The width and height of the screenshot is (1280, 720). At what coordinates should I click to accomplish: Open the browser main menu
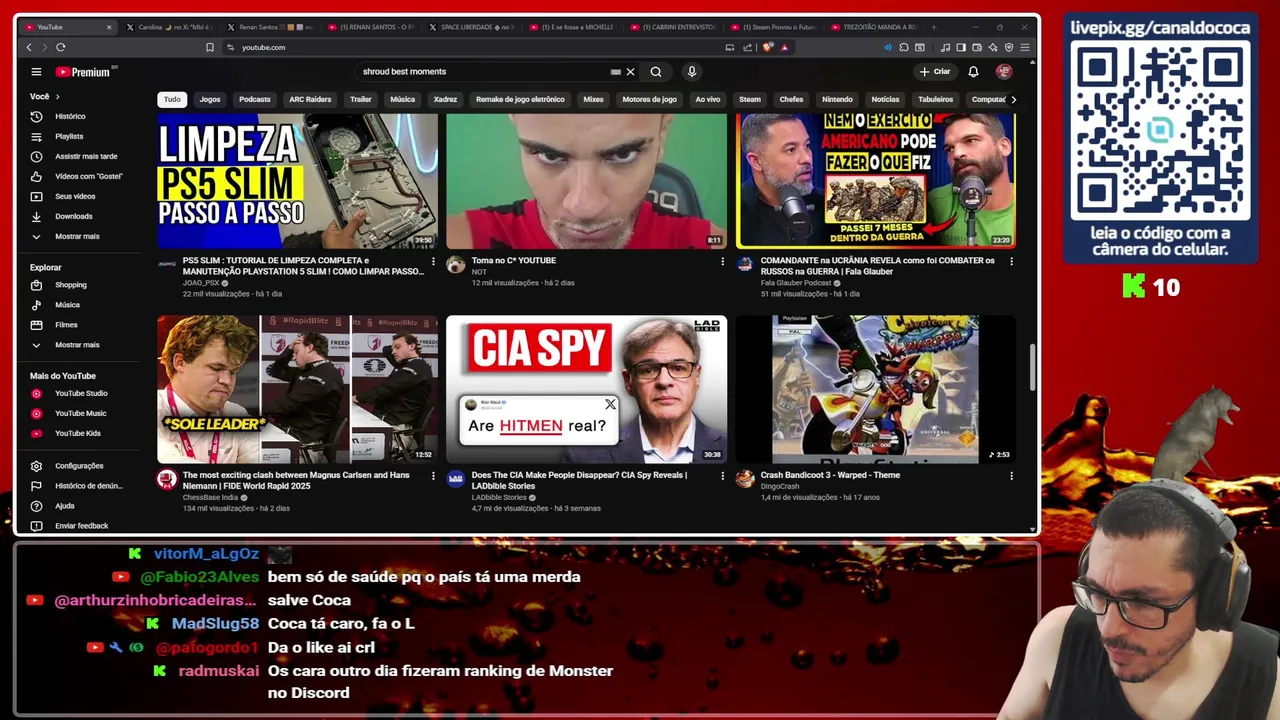tap(1025, 47)
